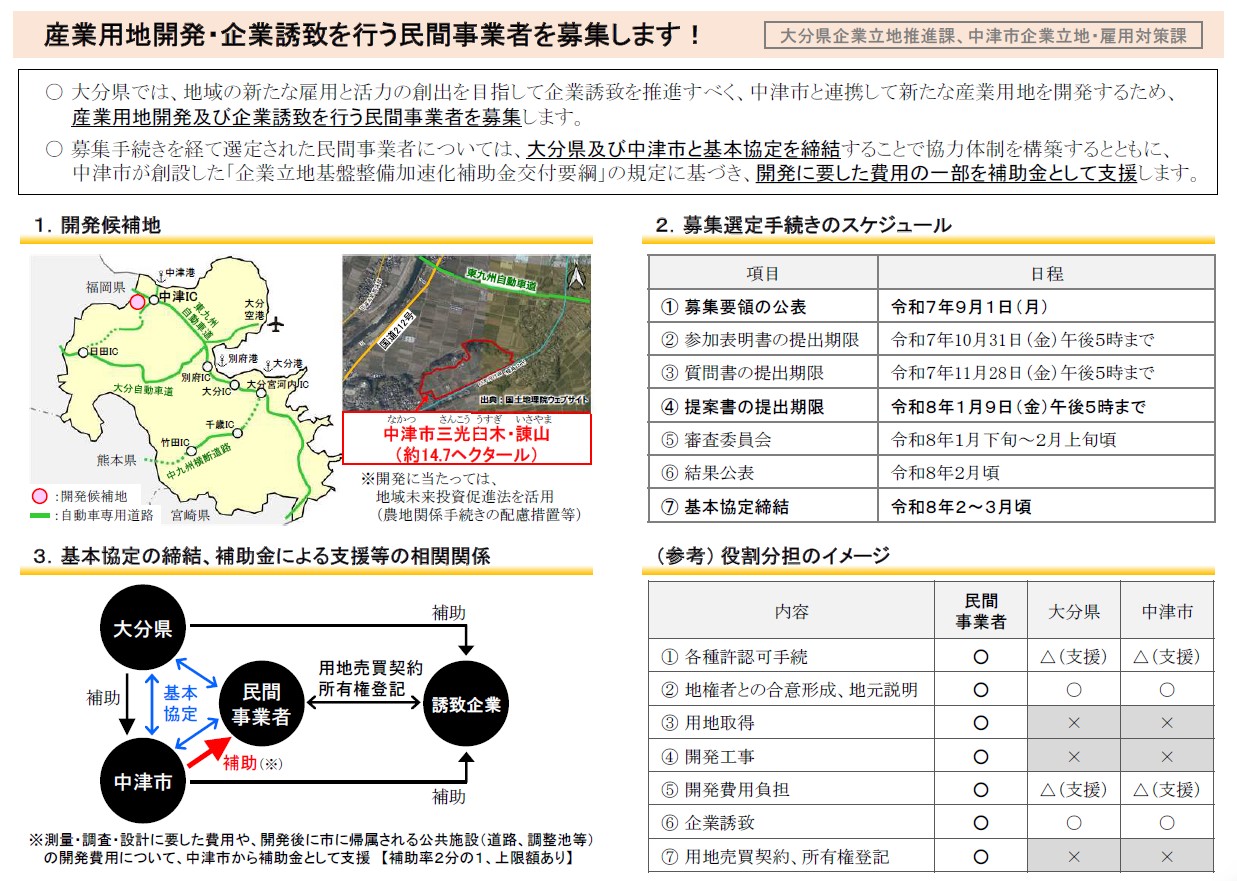Select the 大分県 black circle node
Image resolution: width=1237 pixels, height=881 pixels.
point(143,628)
